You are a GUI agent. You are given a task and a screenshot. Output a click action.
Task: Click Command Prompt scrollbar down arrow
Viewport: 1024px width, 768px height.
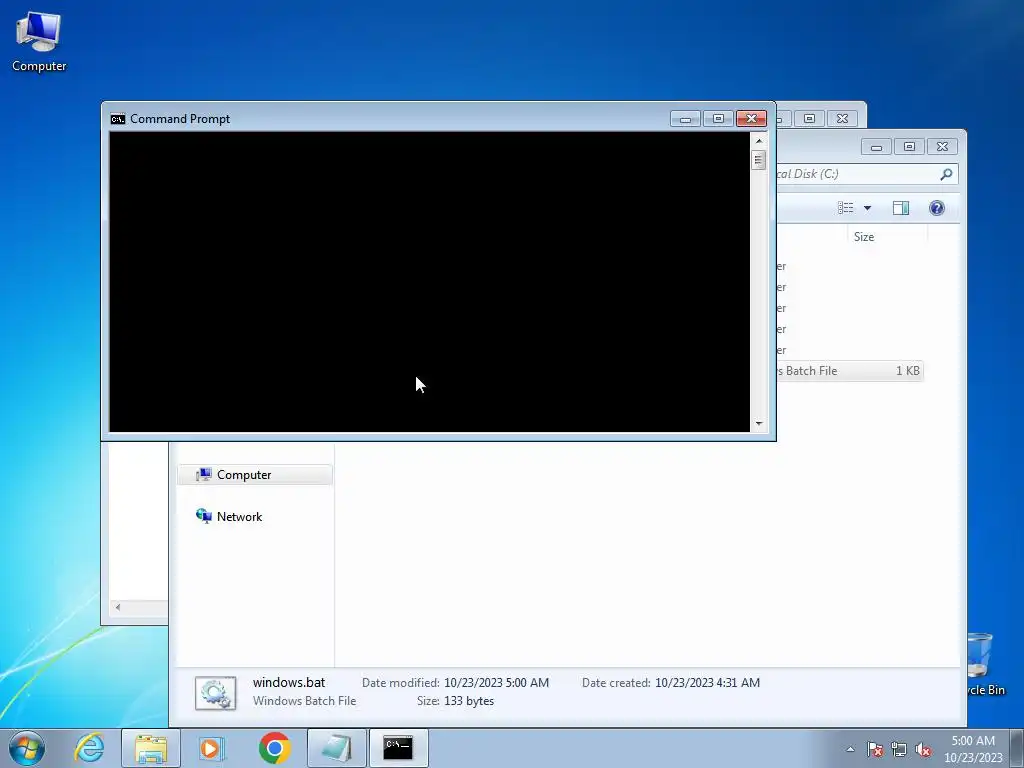tap(758, 423)
